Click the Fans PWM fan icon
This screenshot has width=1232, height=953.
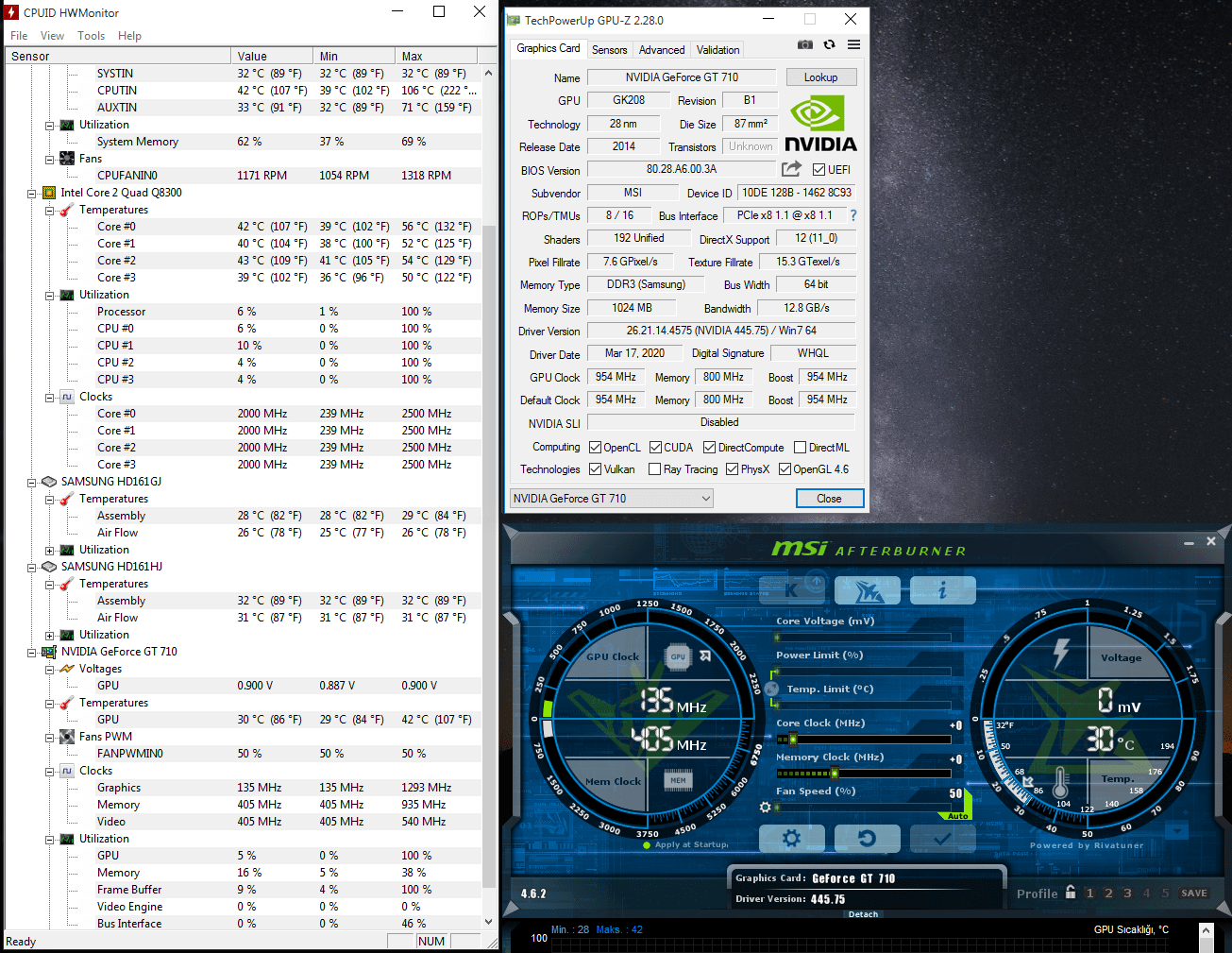(67, 737)
